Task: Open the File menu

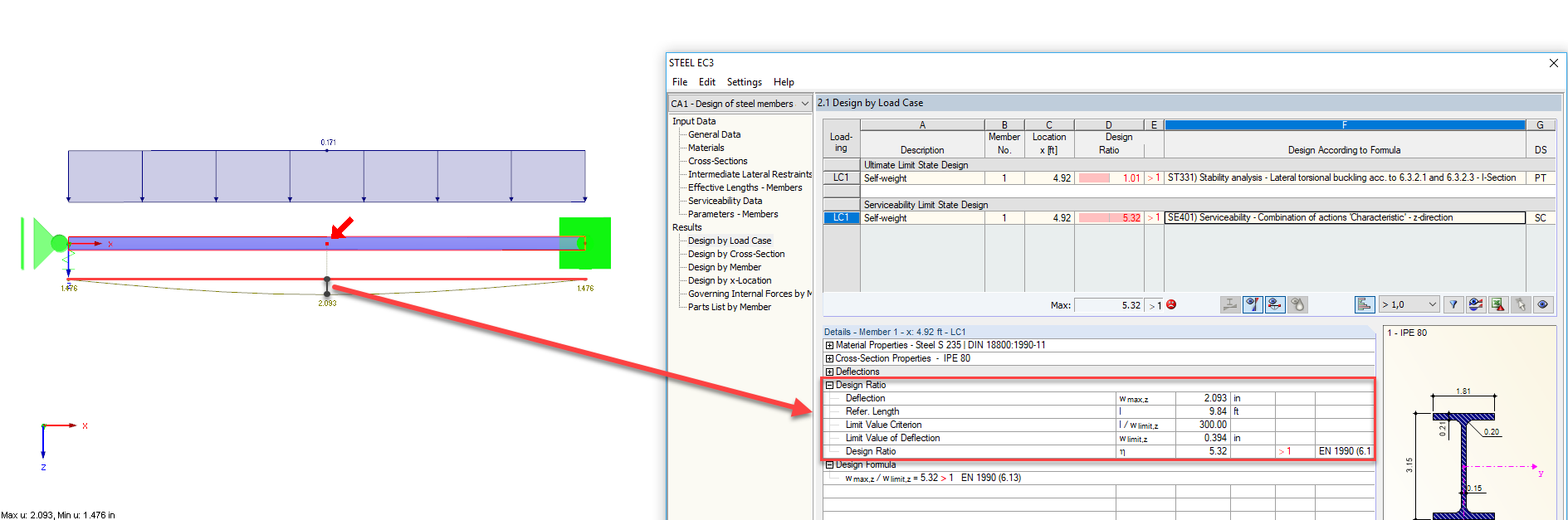Action: 680,82
